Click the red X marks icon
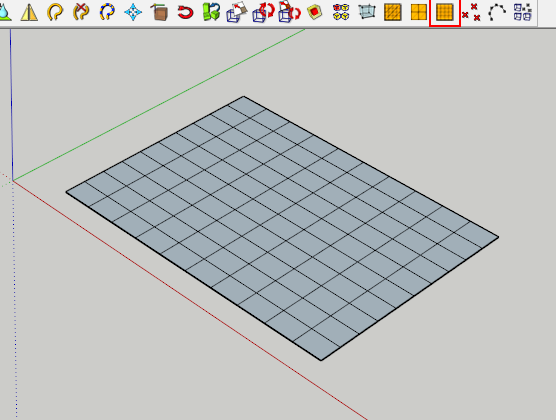The width and height of the screenshot is (556, 420). (471, 12)
